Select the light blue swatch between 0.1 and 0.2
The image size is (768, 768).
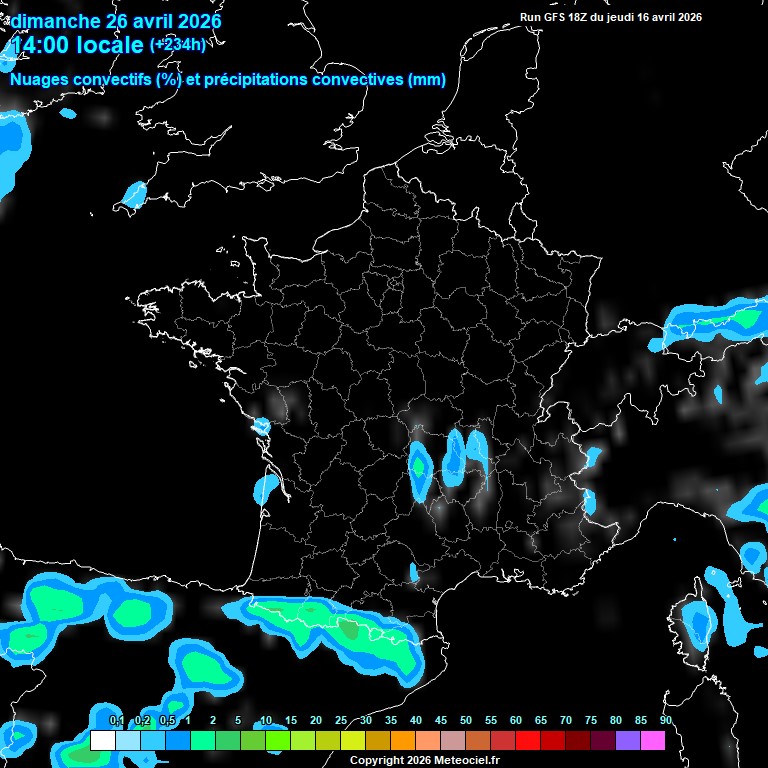pyautogui.click(x=128, y=741)
